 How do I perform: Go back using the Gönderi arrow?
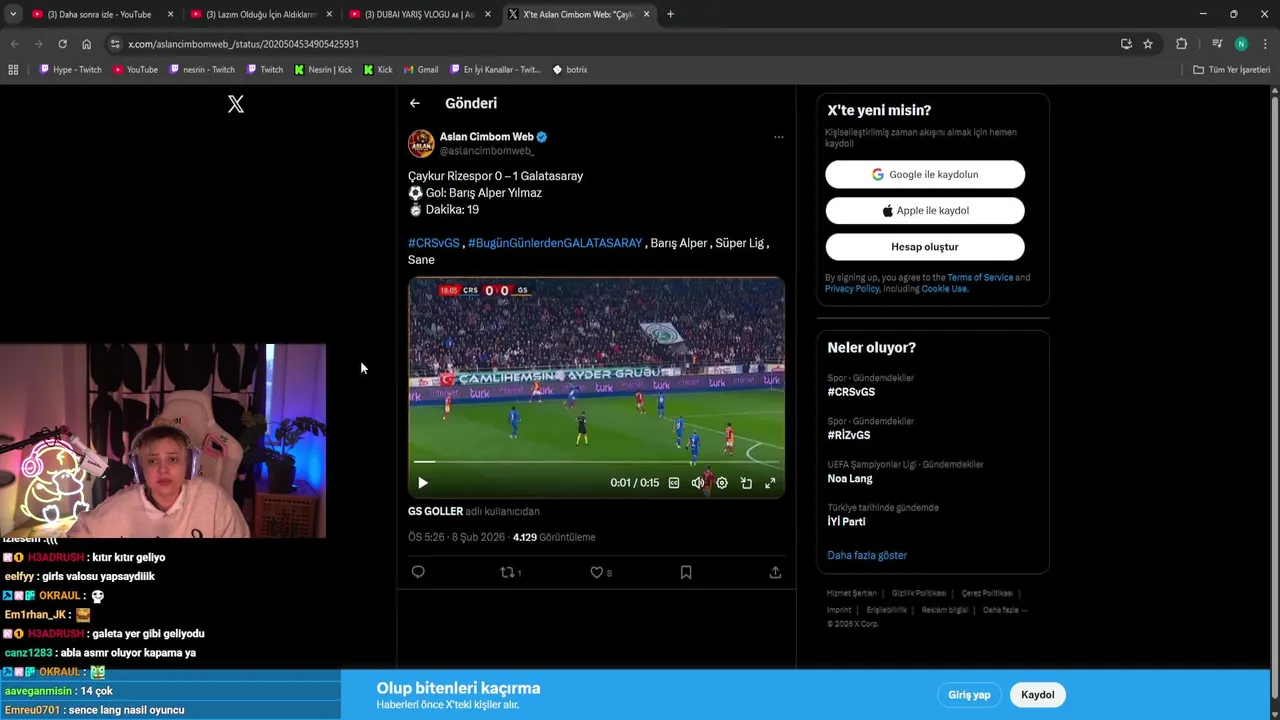coord(414,103)
